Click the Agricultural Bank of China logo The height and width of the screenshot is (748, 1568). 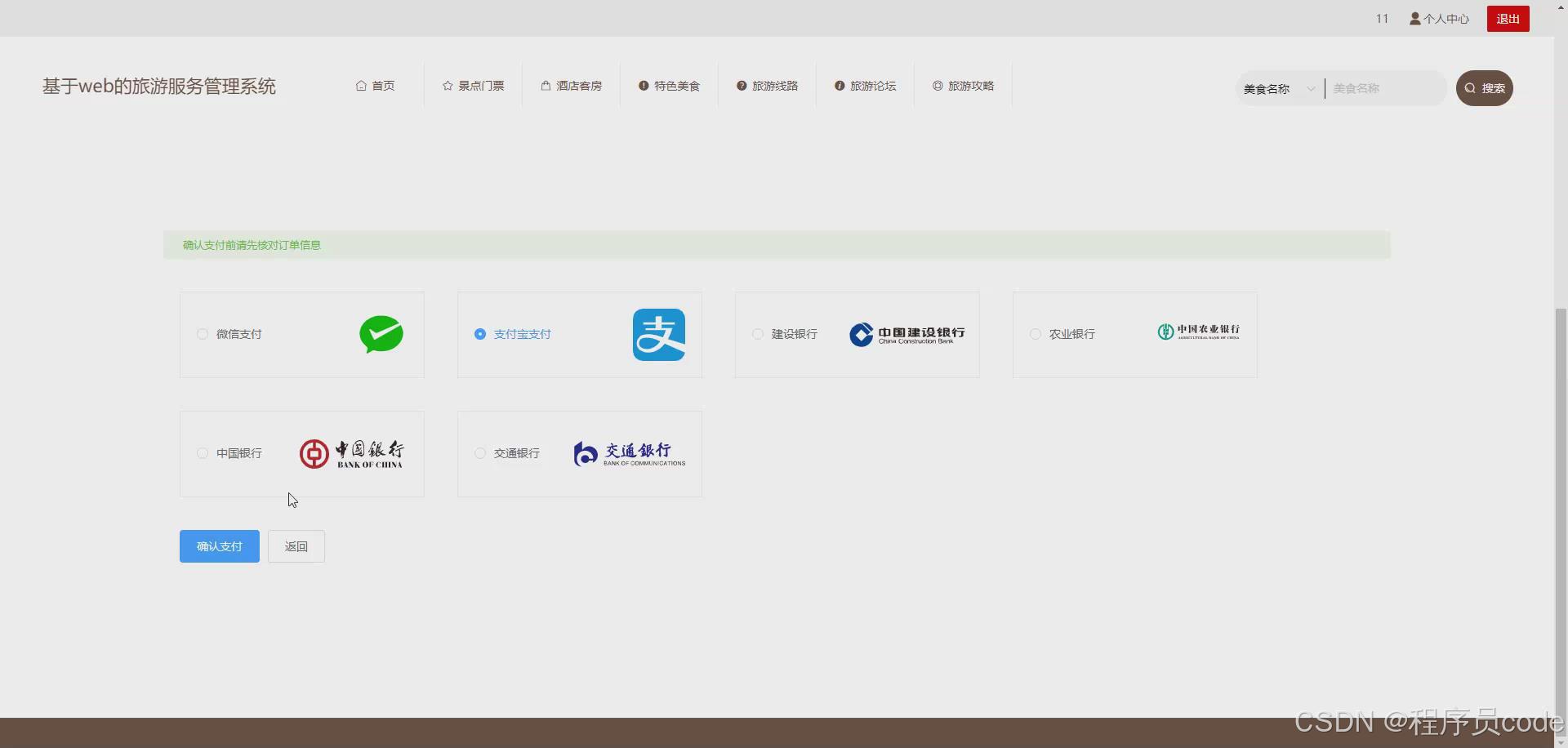click(x=1199, y=332)
